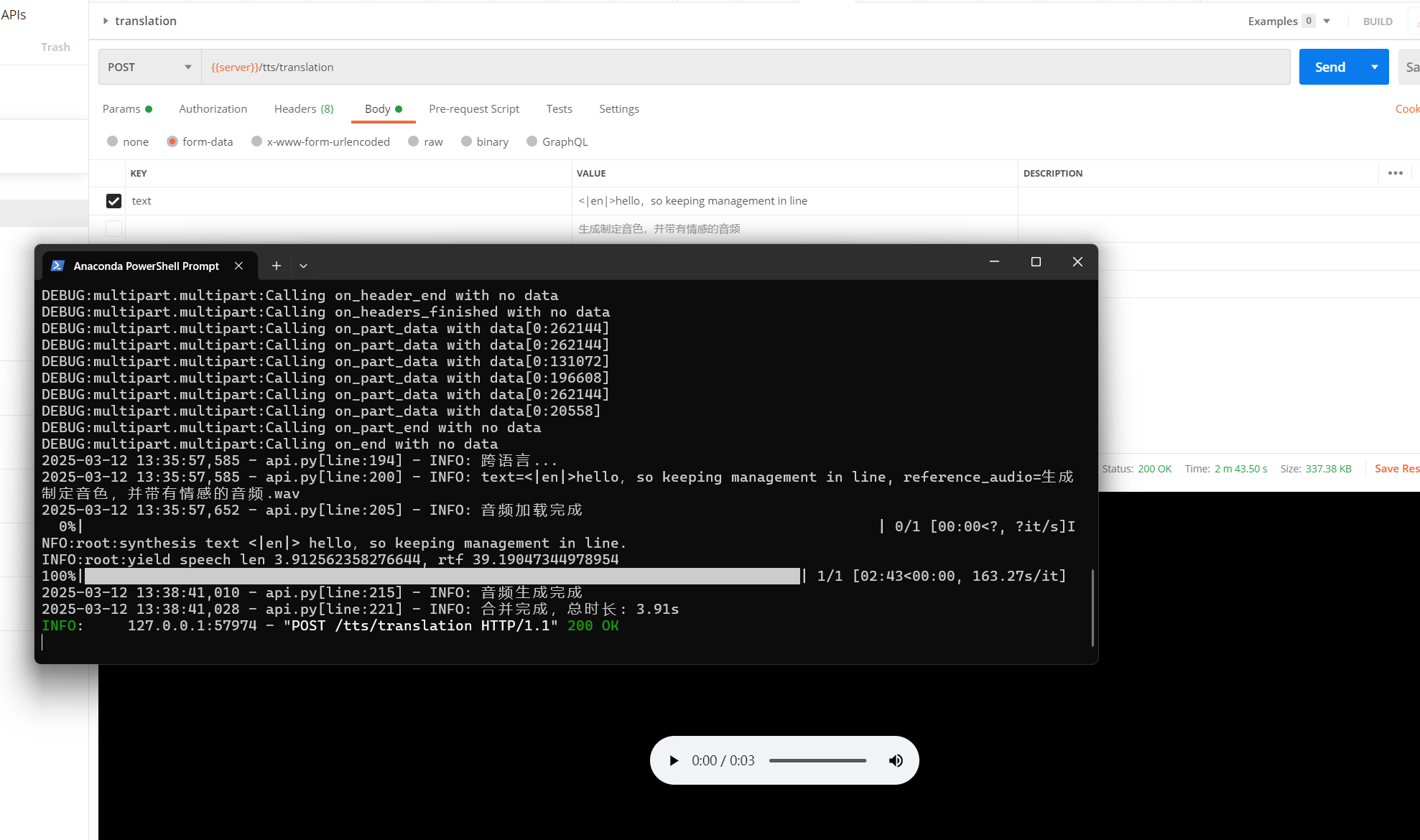Screen dimensions: 1420x840
Task: Click the three-dots column options icon
Action: click(x=1395, y=173)
